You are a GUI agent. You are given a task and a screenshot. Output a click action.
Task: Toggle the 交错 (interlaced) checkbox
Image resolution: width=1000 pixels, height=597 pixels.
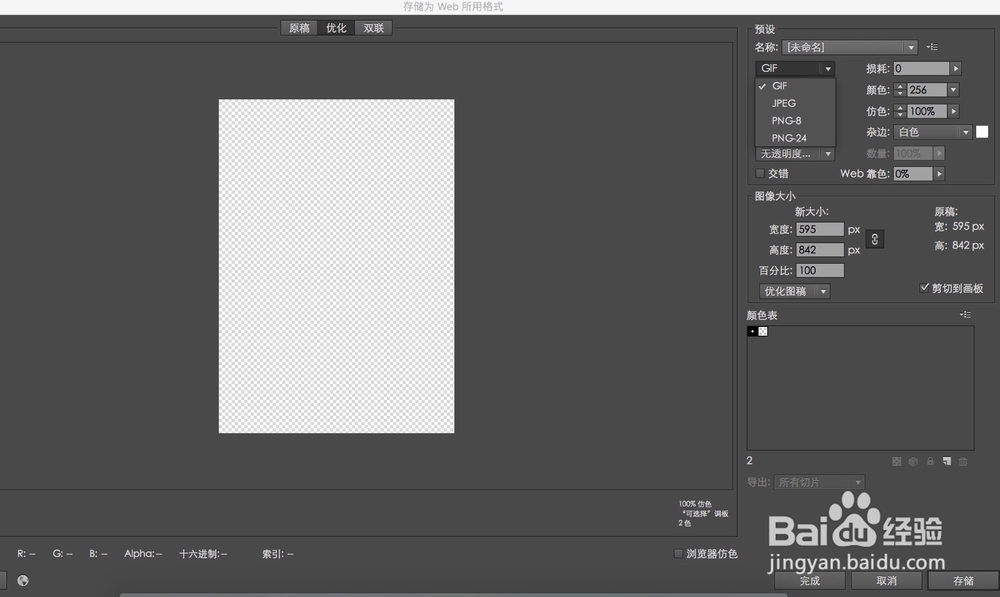[760, 173]
